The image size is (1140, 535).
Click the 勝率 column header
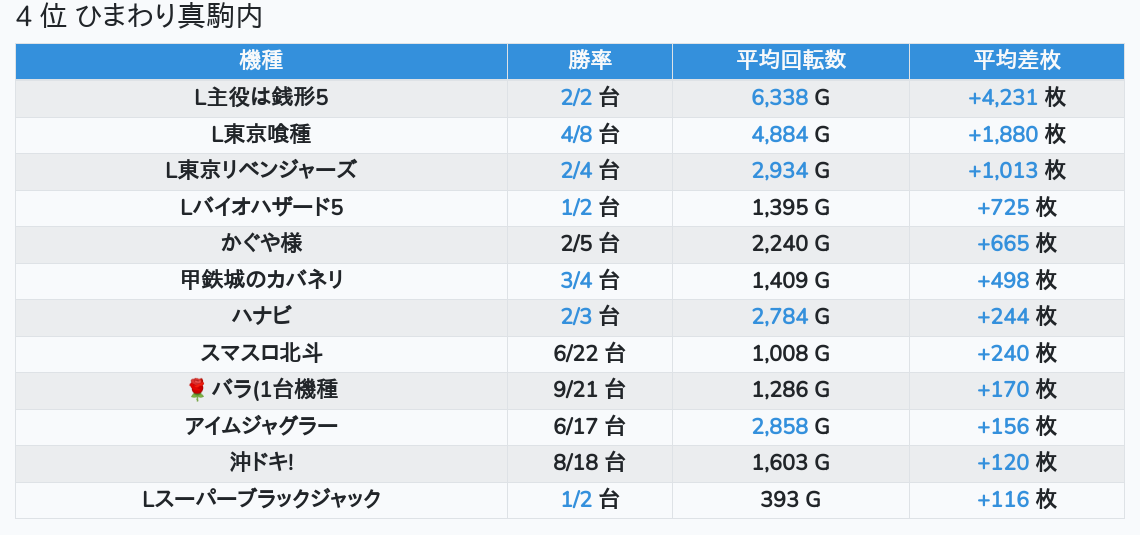(590, 60)
